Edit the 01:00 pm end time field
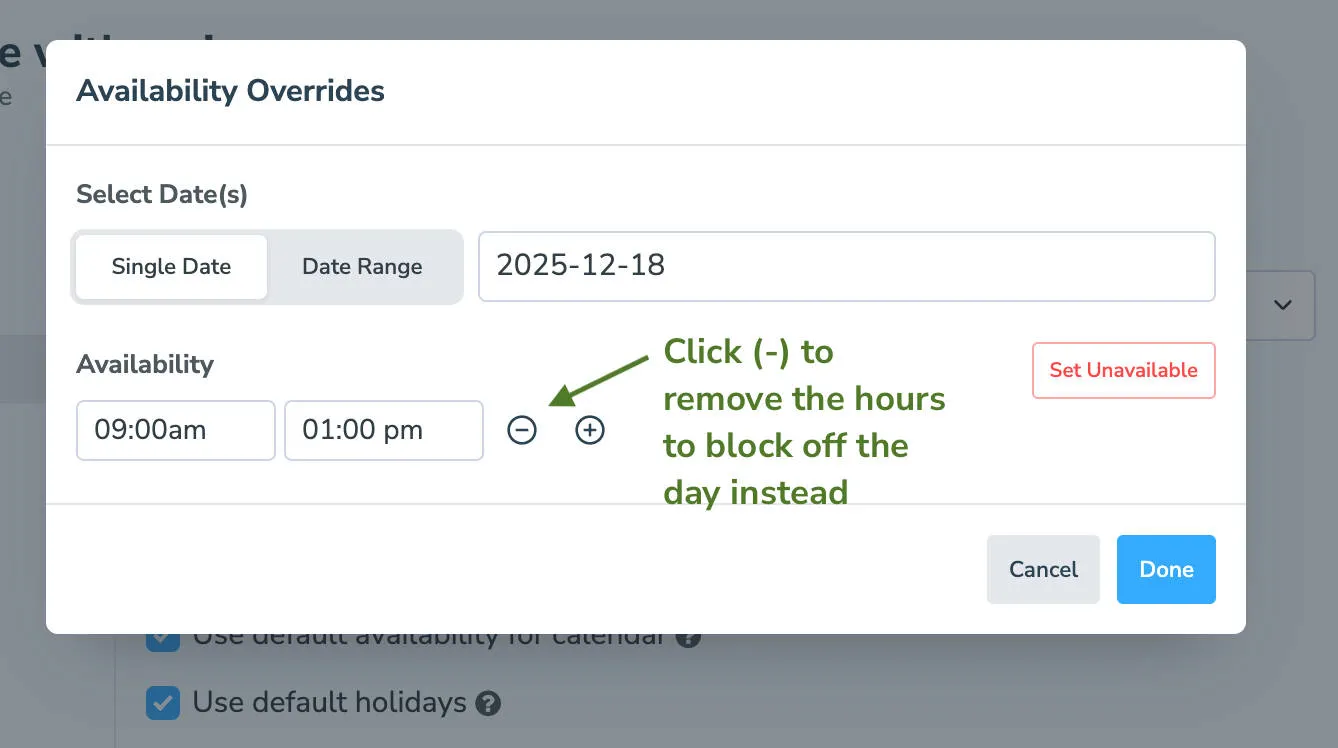The height and width of the screenshot is (748, 1338). point(383,430)
